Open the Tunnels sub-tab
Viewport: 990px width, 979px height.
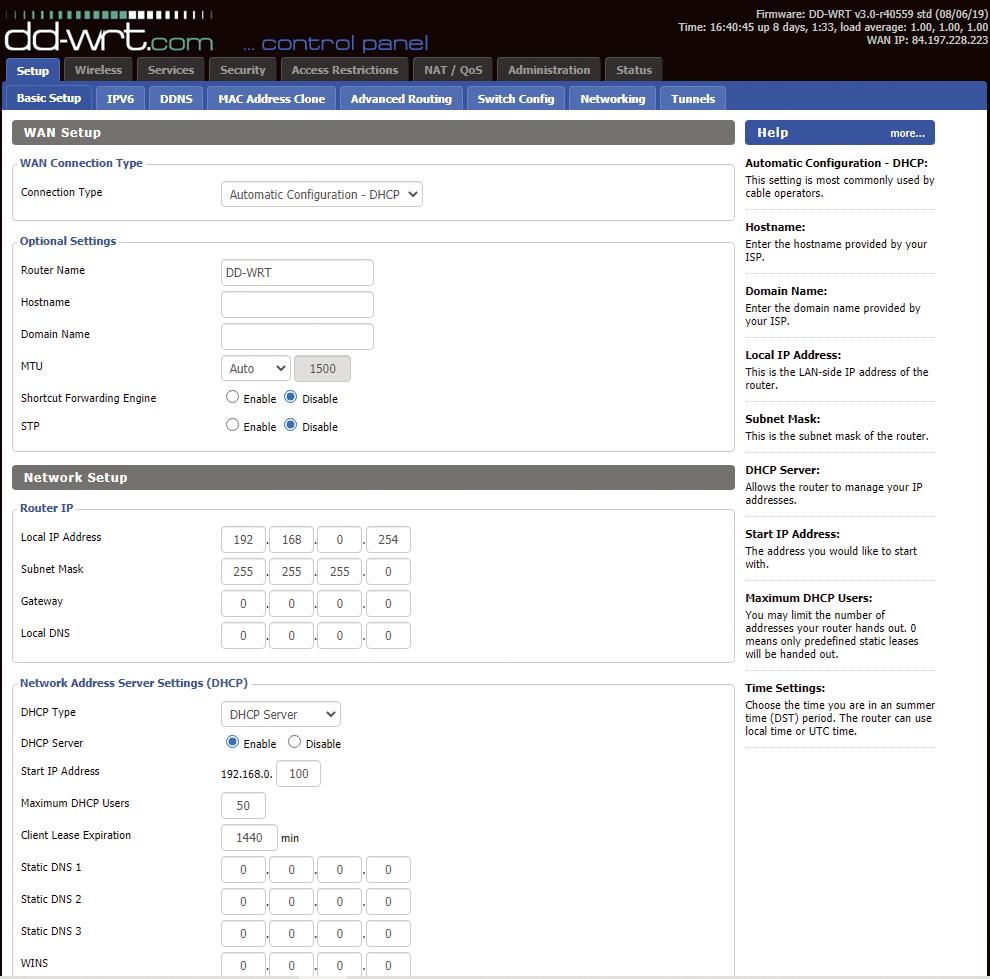[693, 98]
